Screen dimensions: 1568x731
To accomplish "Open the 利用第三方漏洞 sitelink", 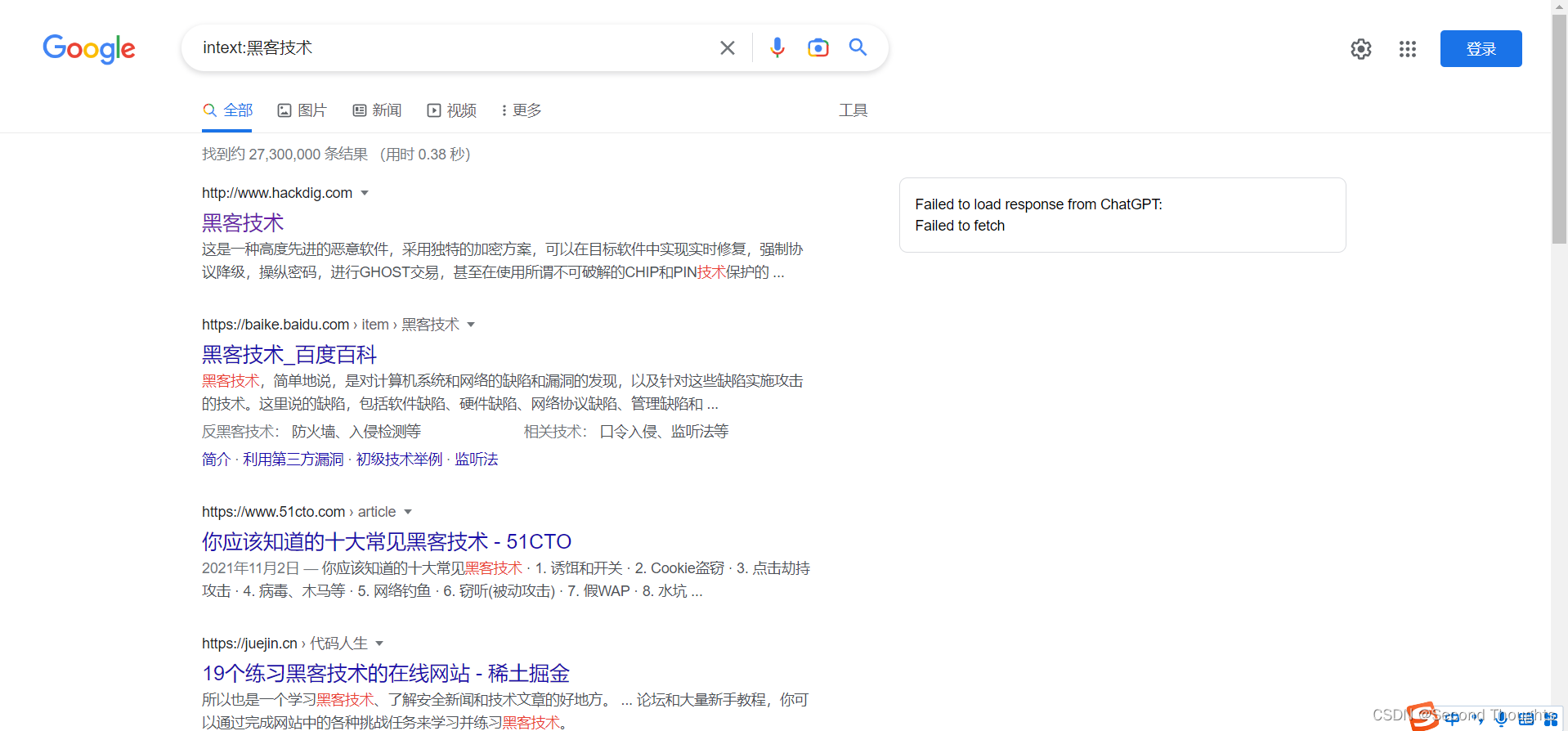I will [293, 460].
